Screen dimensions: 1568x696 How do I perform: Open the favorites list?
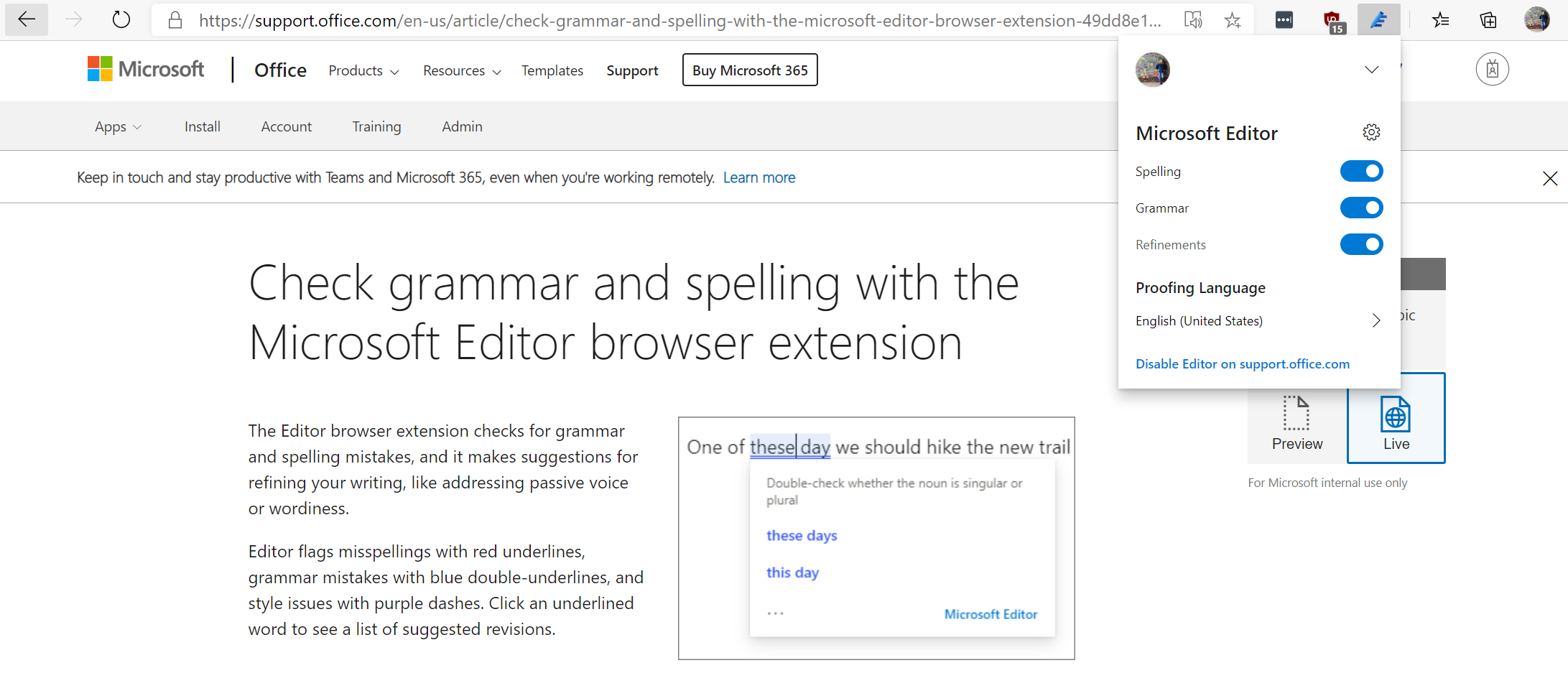click(1440, 19)
